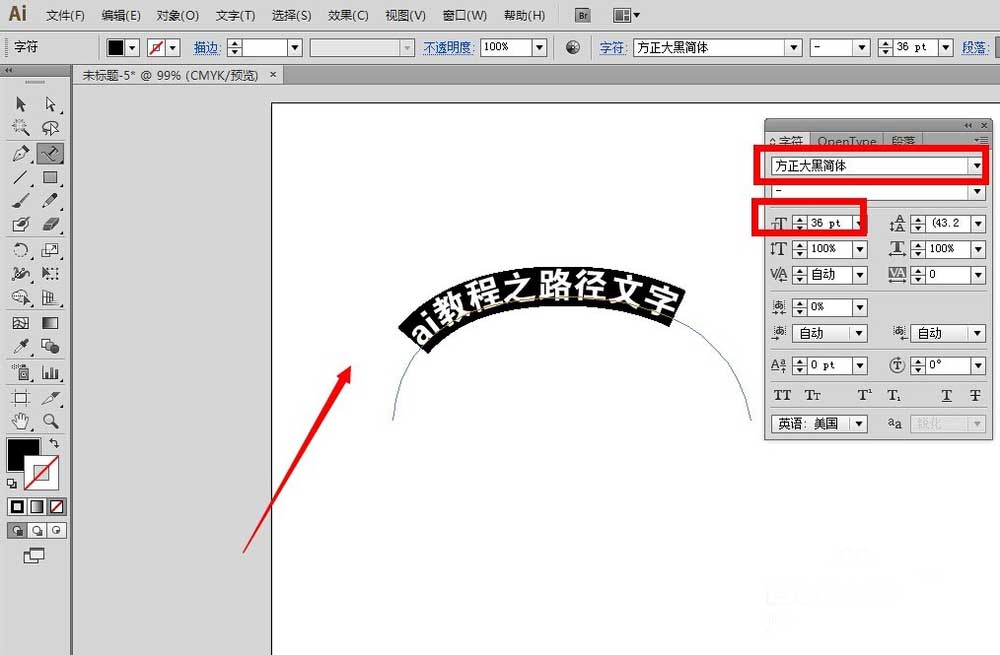Select the Scale tool
This screenshot has width=1000, height=655.
click(x=50, y=250)
